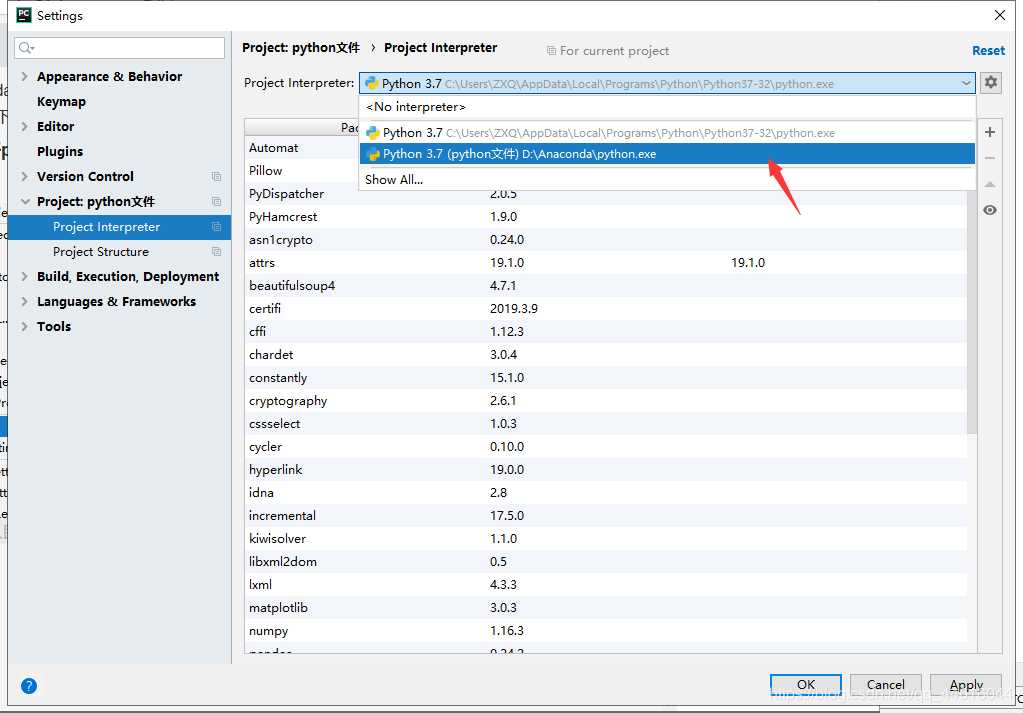Choose Show All... in interpreter list
This screenshot has width=1023, height=713.
[667, 179]
